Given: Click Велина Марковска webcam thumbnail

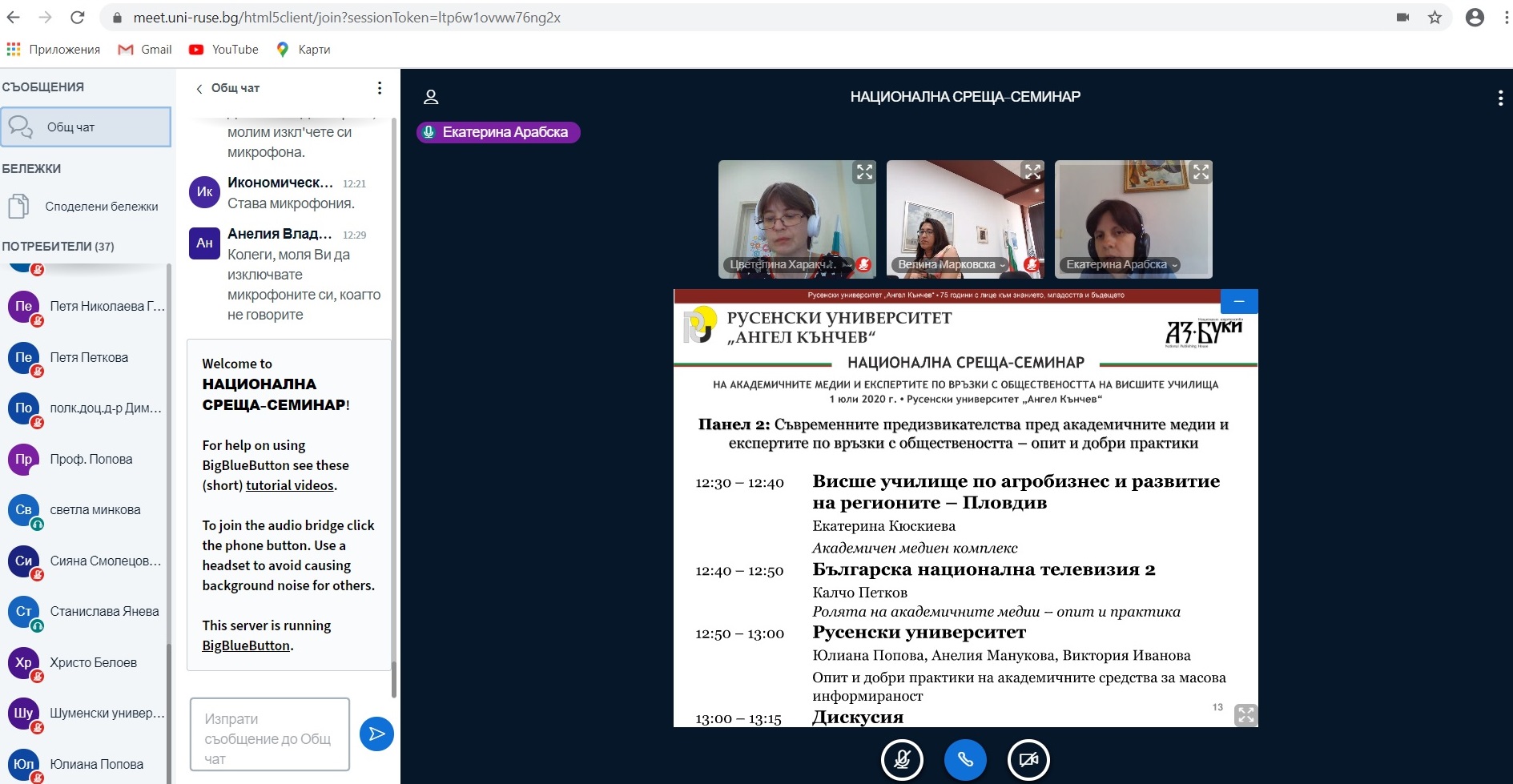Looking at the screenshot, I should click(x=965, y=219).
